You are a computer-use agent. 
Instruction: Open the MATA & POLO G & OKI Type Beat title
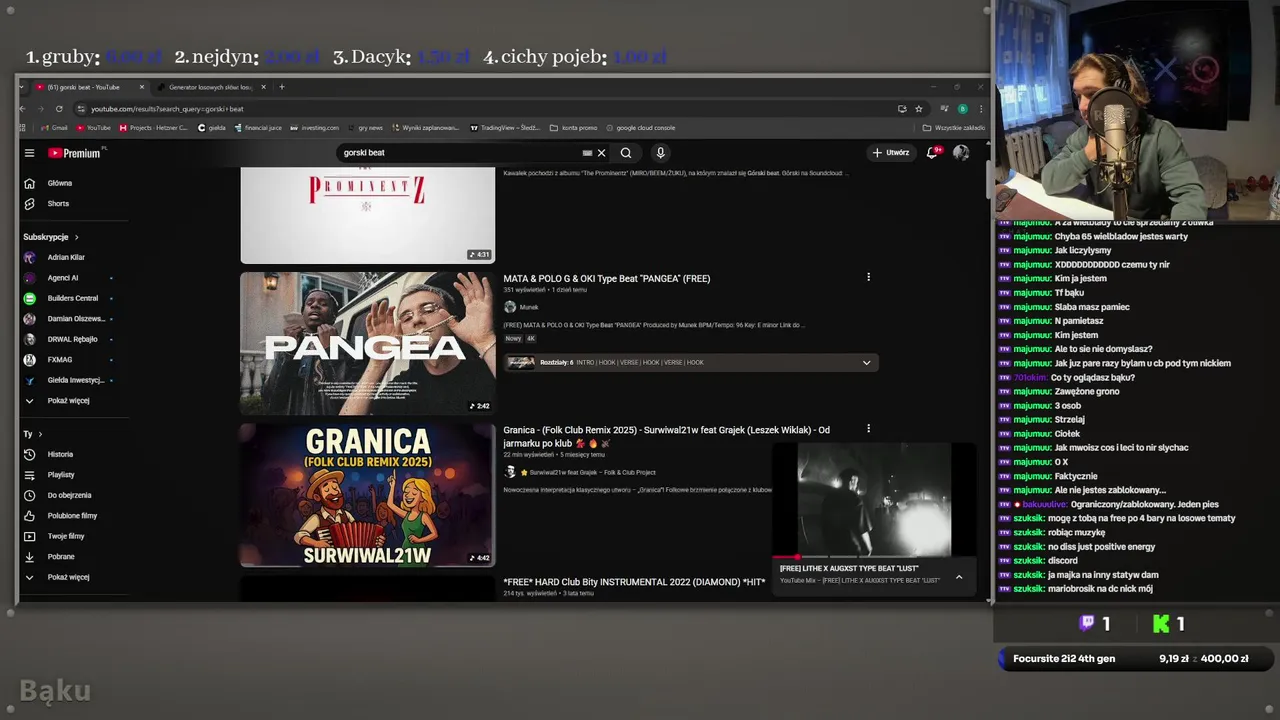606,279
